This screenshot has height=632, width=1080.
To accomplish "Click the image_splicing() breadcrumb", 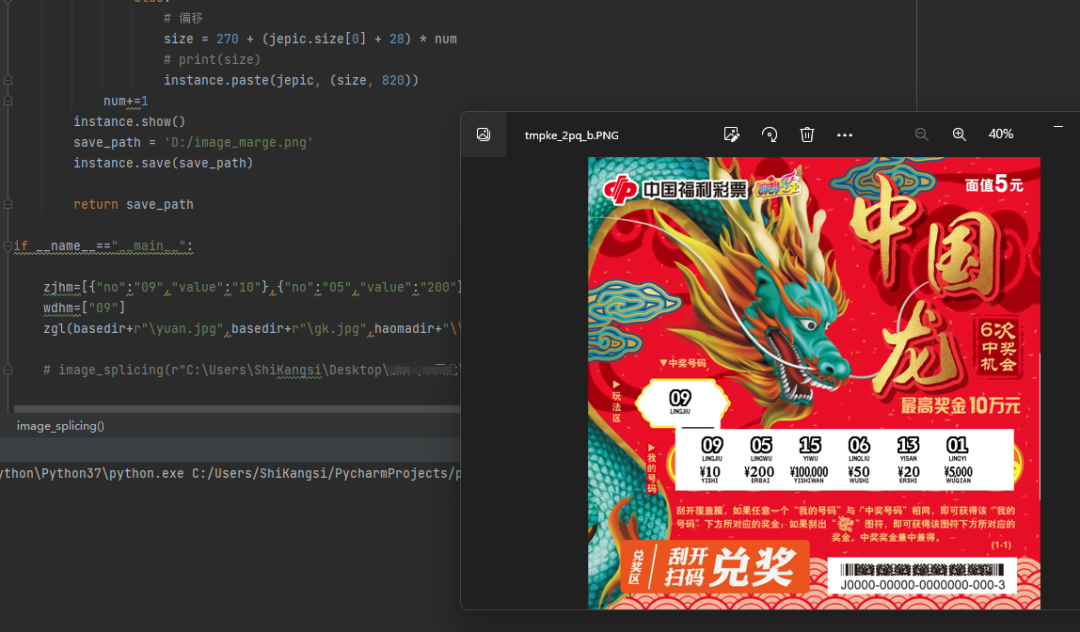I will [x=61, y=426].
